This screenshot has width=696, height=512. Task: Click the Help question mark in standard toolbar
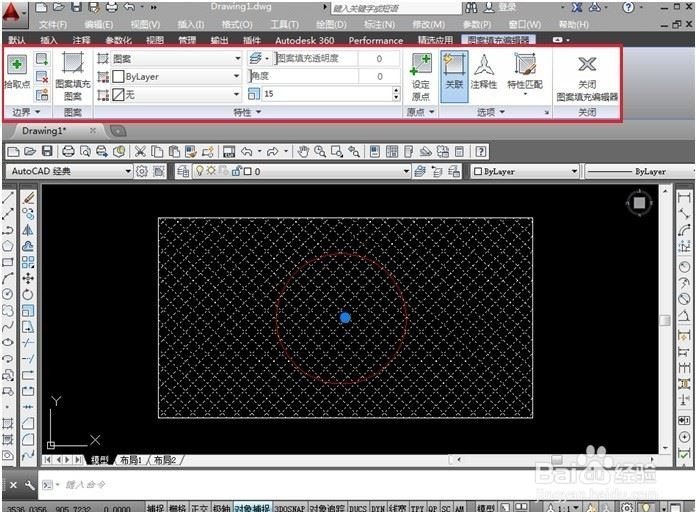480,151
